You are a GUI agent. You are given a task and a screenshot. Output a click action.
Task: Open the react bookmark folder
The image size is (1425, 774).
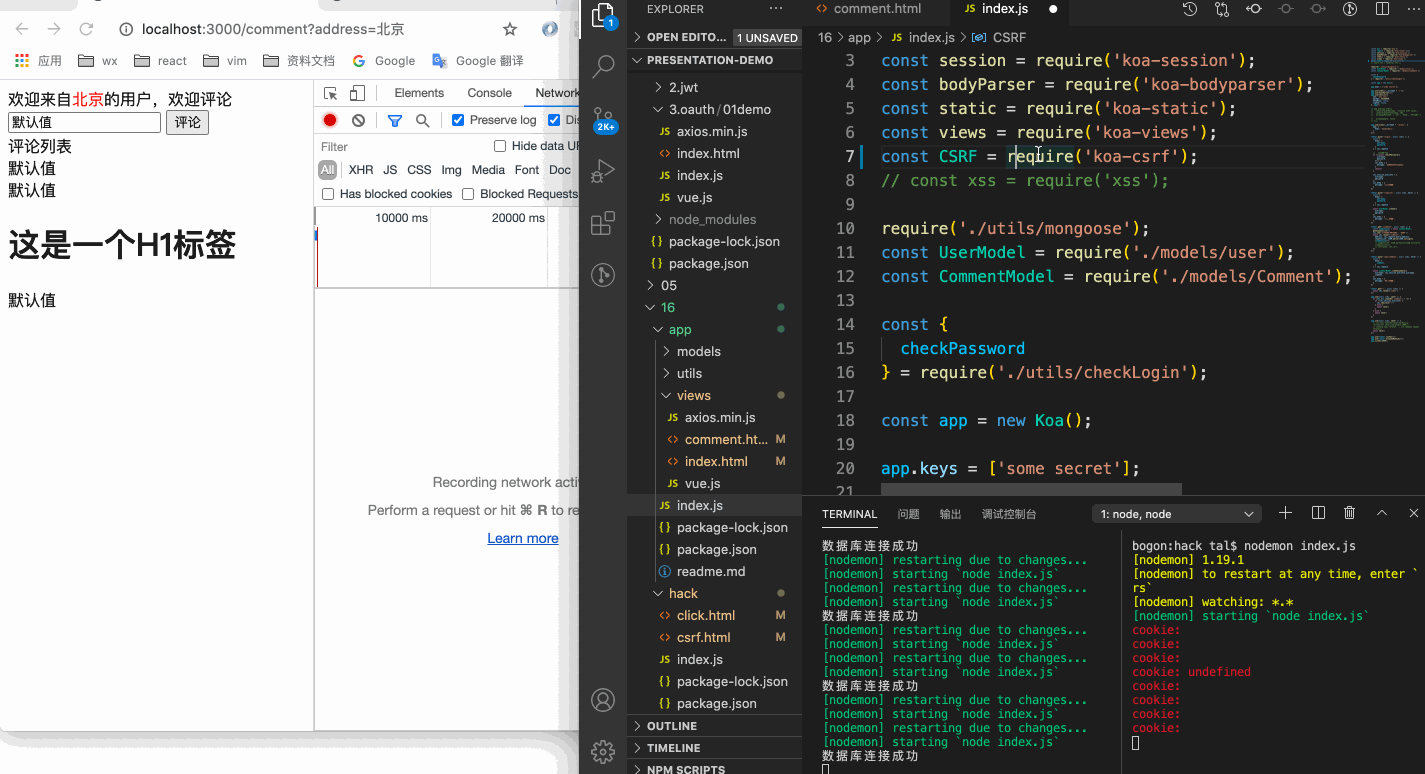[161, 61]
